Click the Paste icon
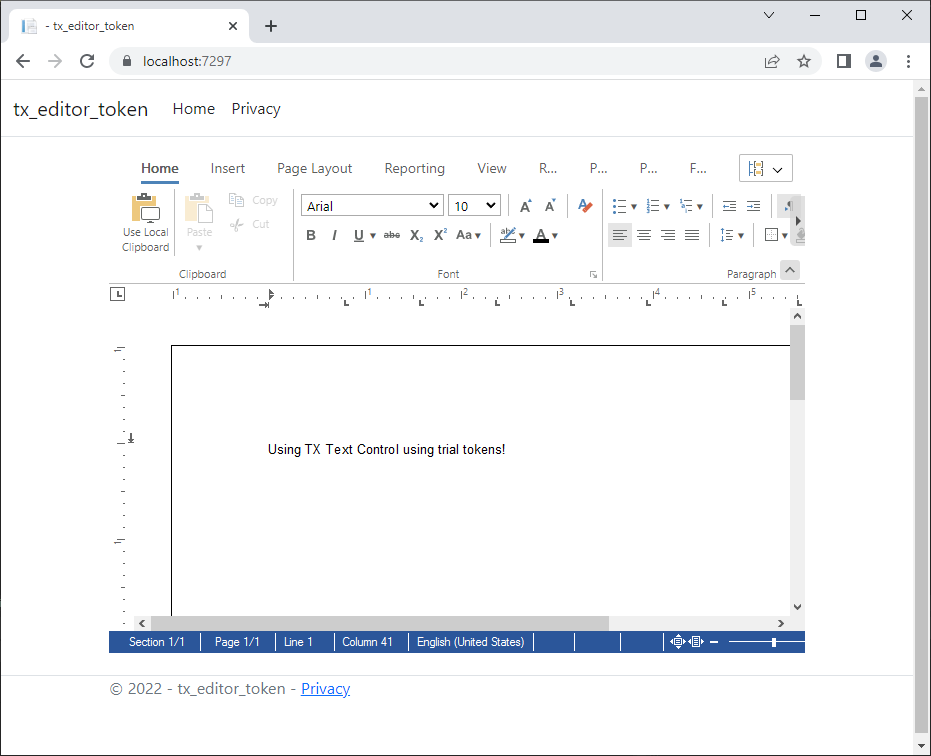The width and height of the screenshot is (931, 756). (x=199, y=208)
